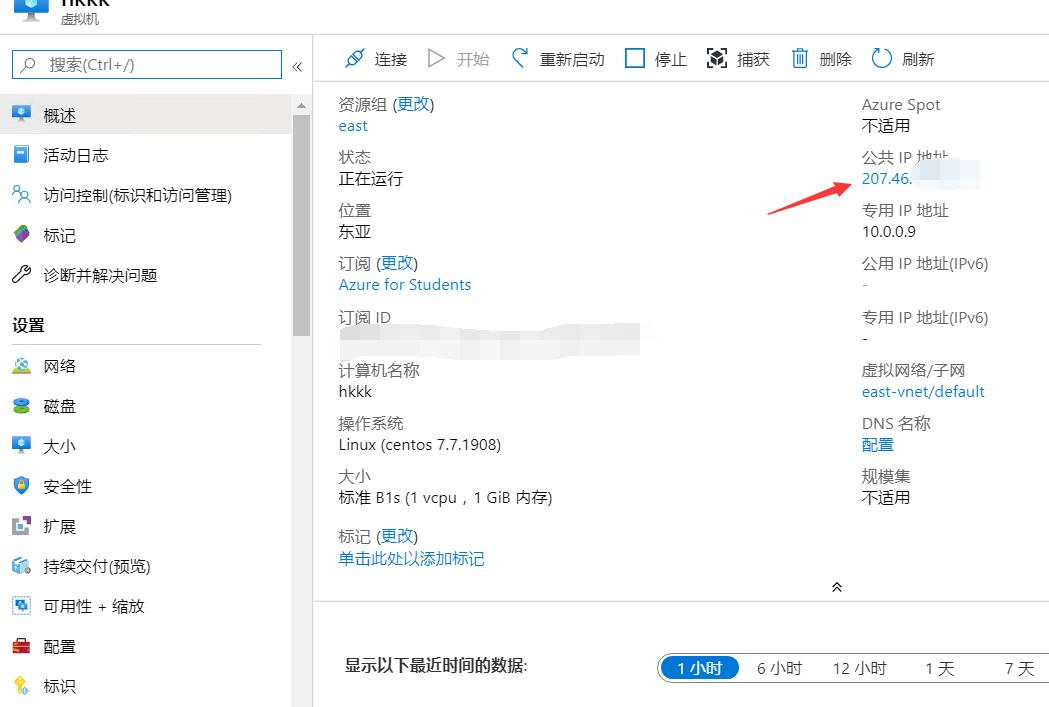Click the Tags (标记) icon in sidebar
1049x707 pixels.
point(21,234)
